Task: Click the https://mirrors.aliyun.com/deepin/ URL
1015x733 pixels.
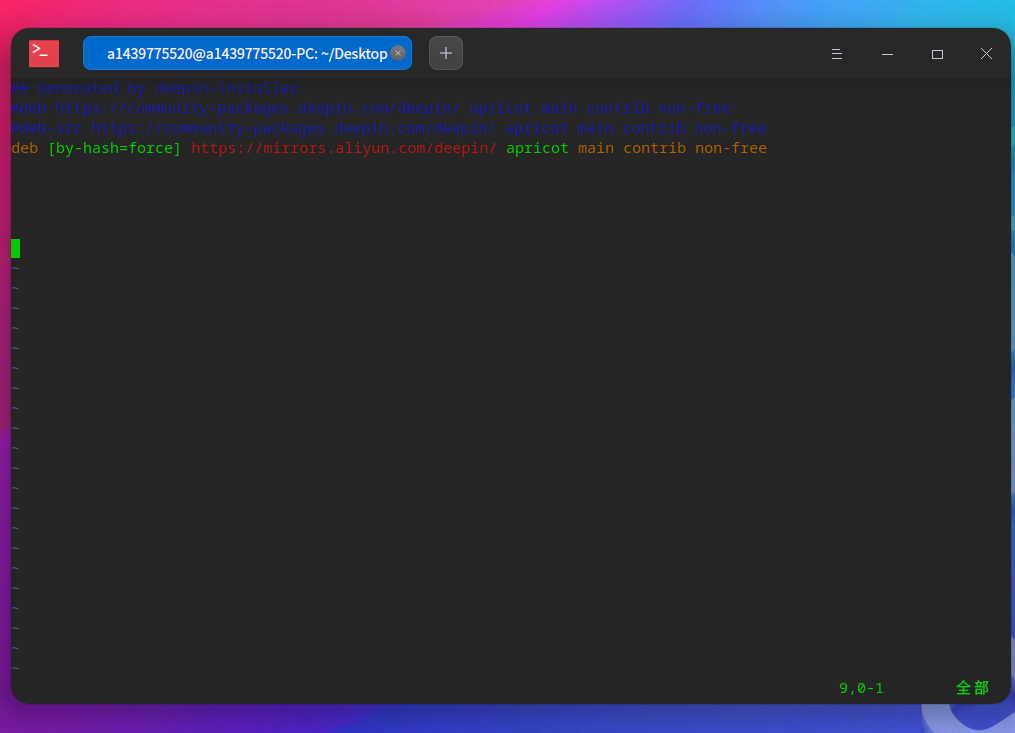Action: [x=344, y=148]
